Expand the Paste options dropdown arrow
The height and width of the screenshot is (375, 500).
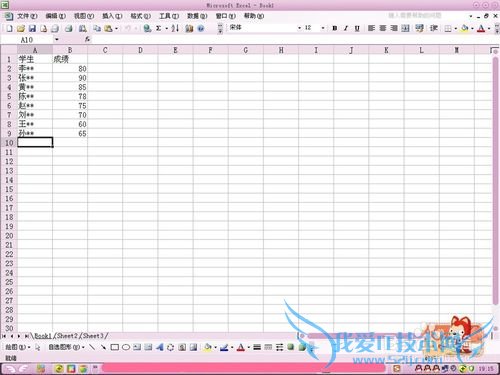pos(116,28)
